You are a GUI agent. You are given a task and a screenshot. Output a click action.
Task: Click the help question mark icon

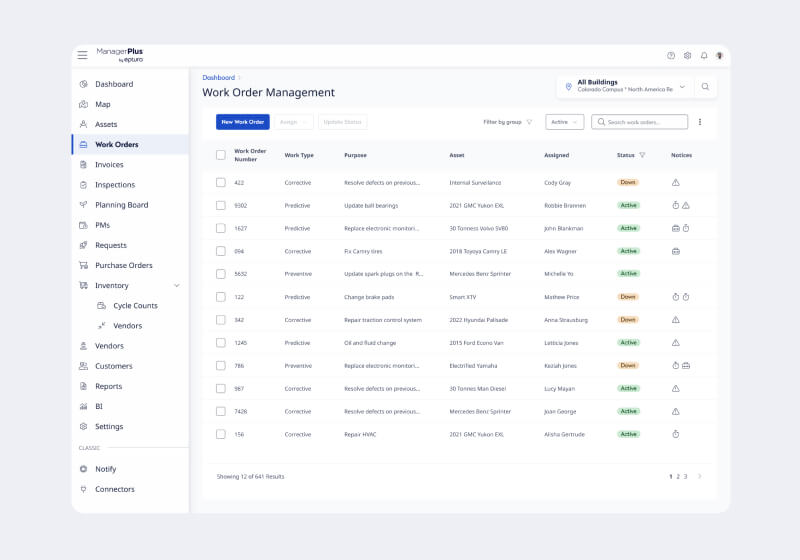click(671, 56)
